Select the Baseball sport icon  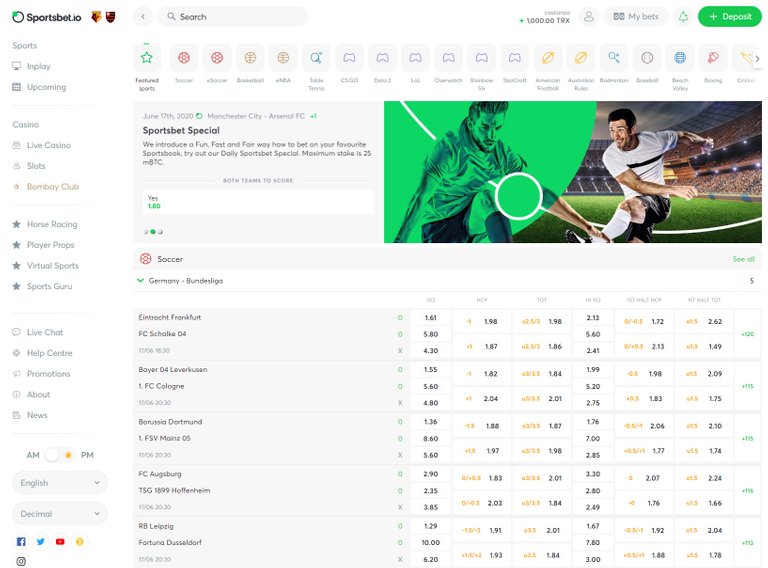click(647, 58)
